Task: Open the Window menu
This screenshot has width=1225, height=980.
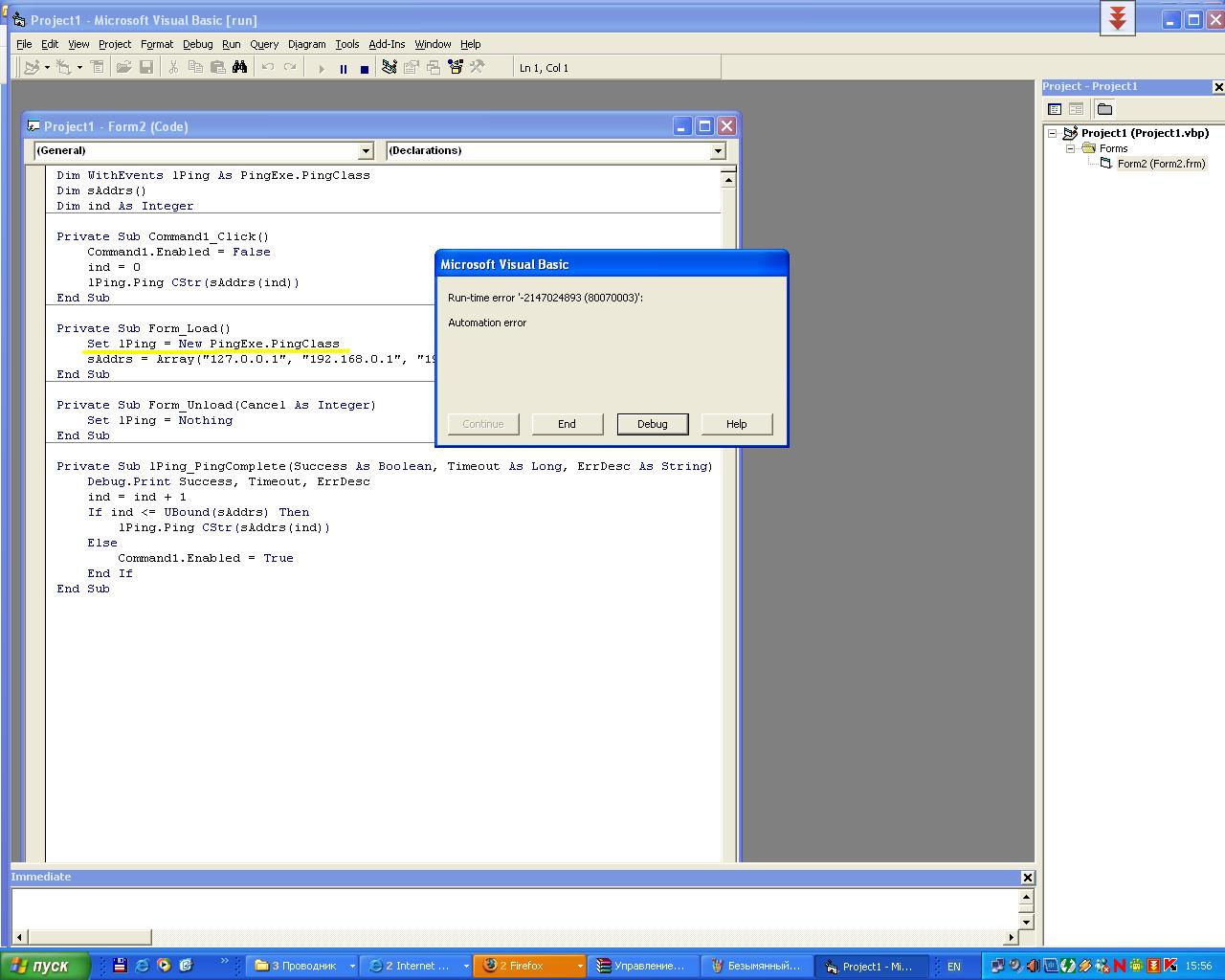Action: [x=433, y=44]
